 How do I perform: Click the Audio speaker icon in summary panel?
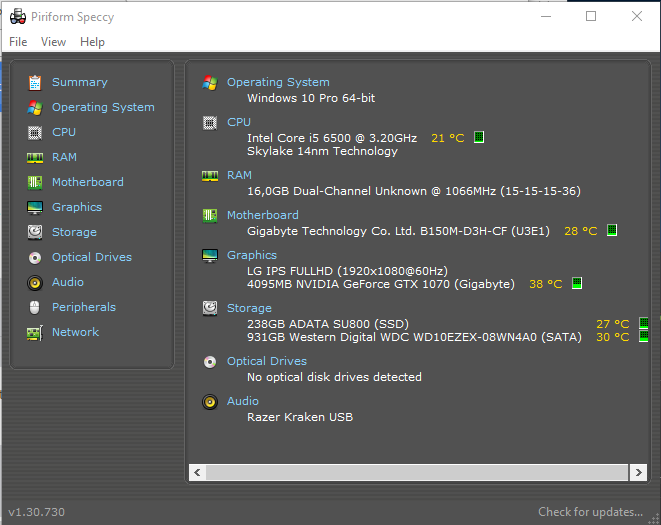pos(210,402)
